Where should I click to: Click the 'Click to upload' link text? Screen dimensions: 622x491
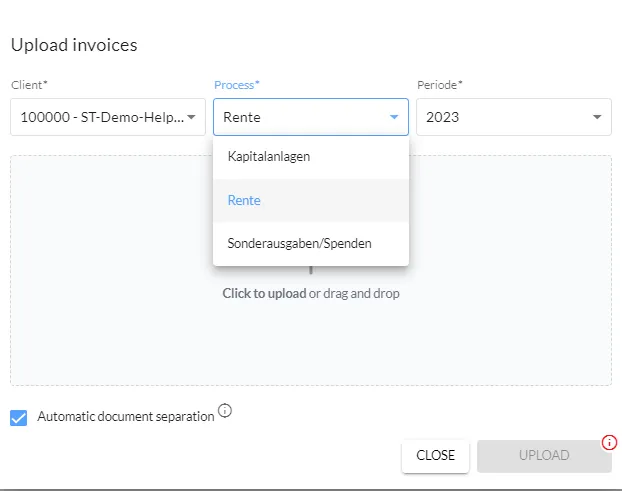click(x=264, y=293)
